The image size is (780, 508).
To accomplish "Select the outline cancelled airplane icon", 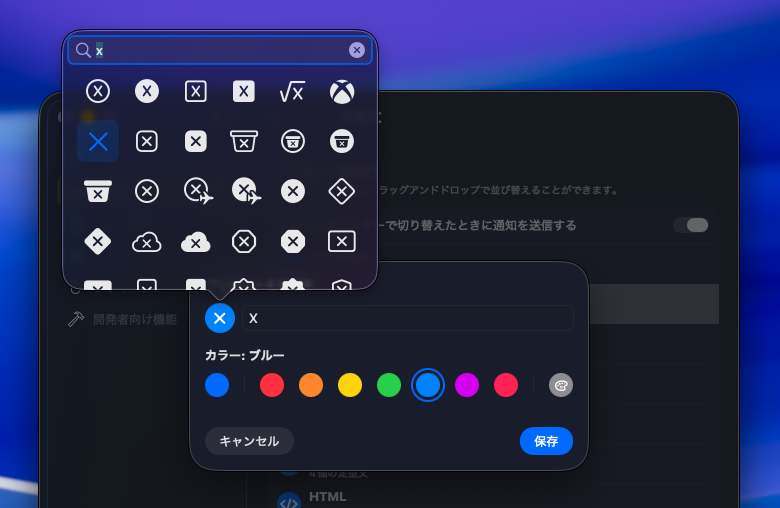I will click(198, 192).
